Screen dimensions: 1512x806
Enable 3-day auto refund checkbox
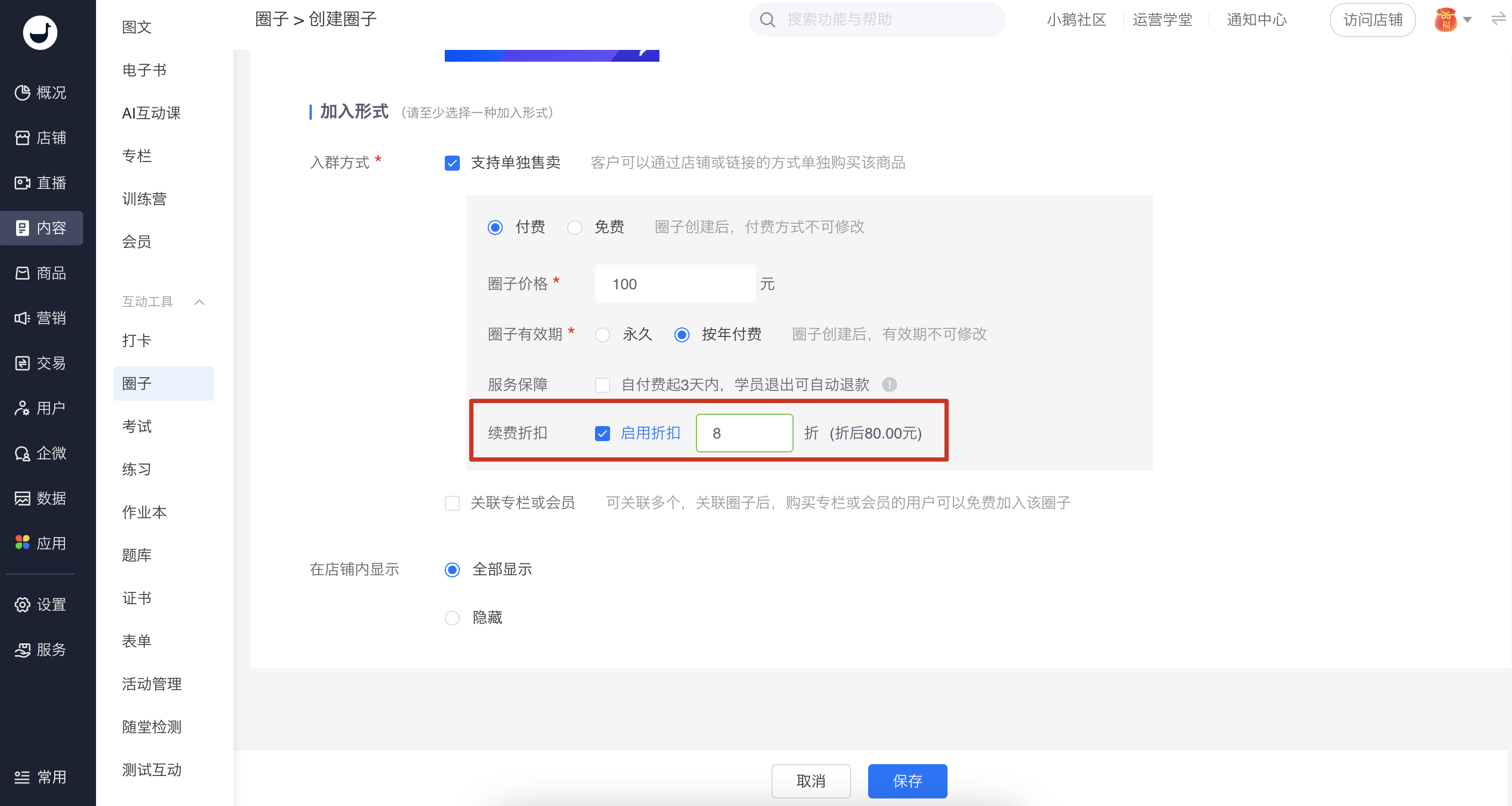coord(602,385)
